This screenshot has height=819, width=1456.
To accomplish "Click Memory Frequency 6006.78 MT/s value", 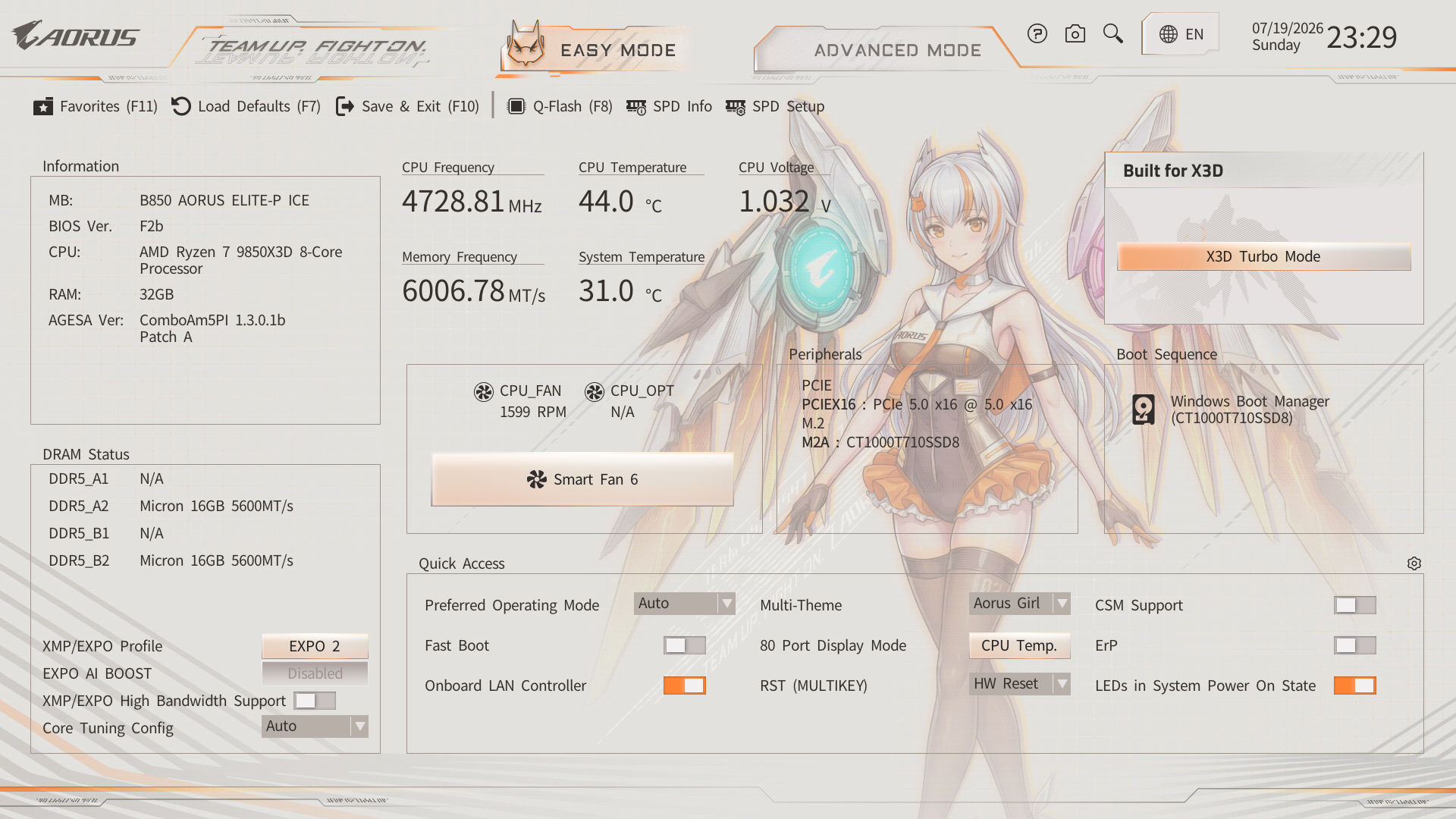I will (x=473, y=291).
